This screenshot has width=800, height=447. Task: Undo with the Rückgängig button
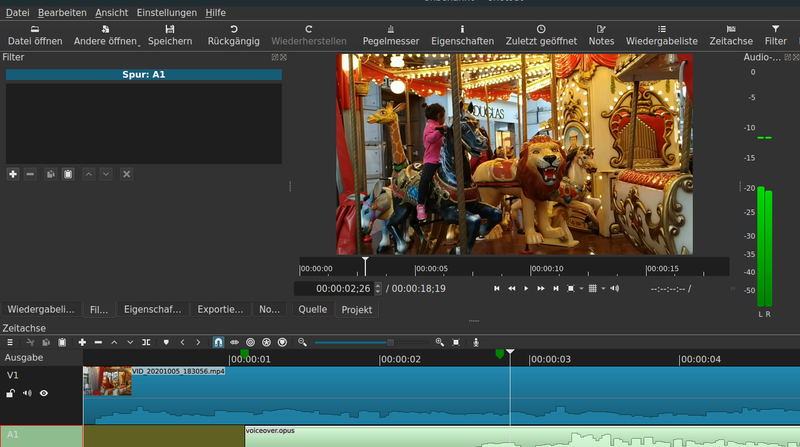pyautogui.click(x=234, y=35)
